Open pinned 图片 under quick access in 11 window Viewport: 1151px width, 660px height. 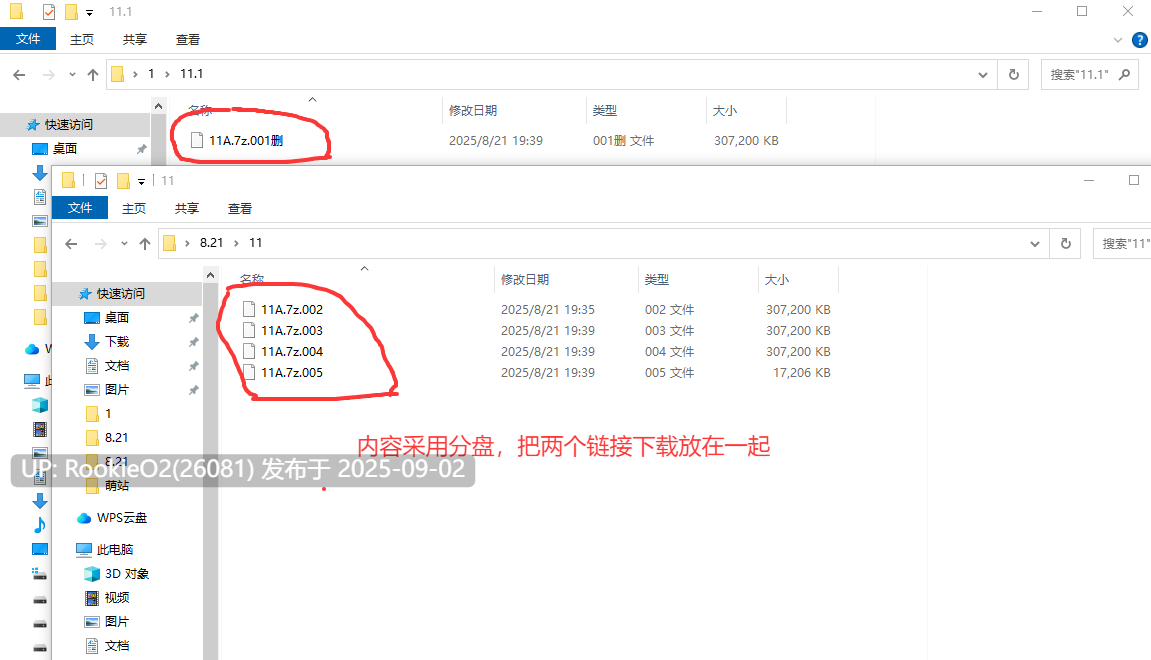tap(117, 389)
